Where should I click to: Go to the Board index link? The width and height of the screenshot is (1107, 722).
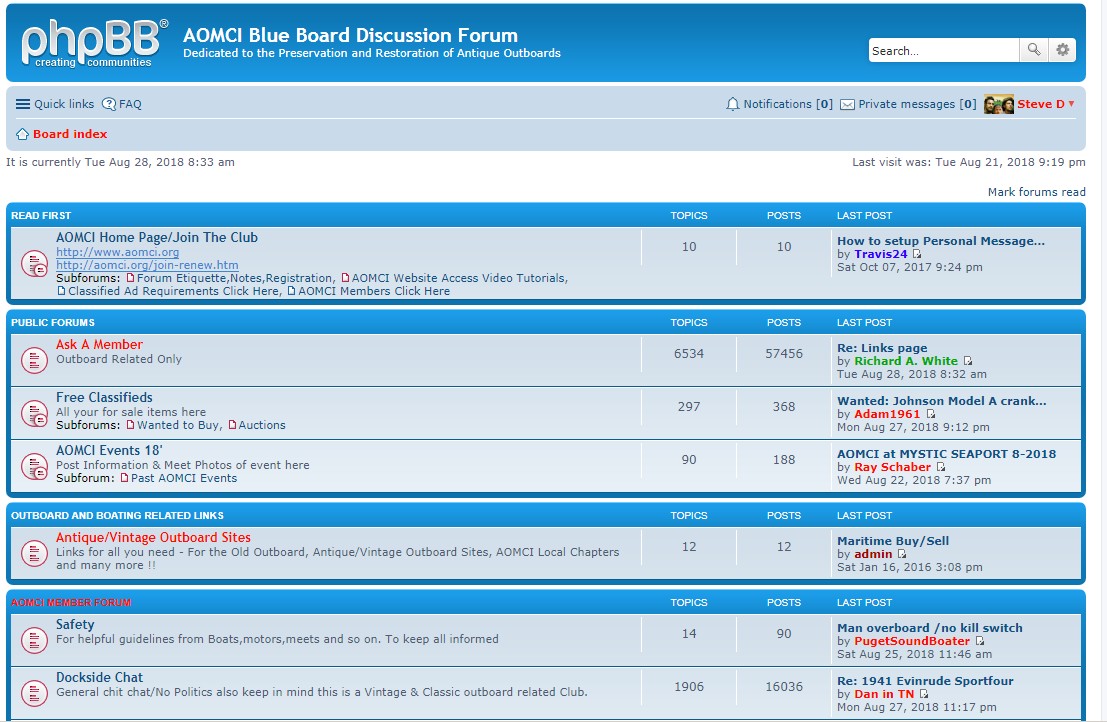click(x=70, y=134)
